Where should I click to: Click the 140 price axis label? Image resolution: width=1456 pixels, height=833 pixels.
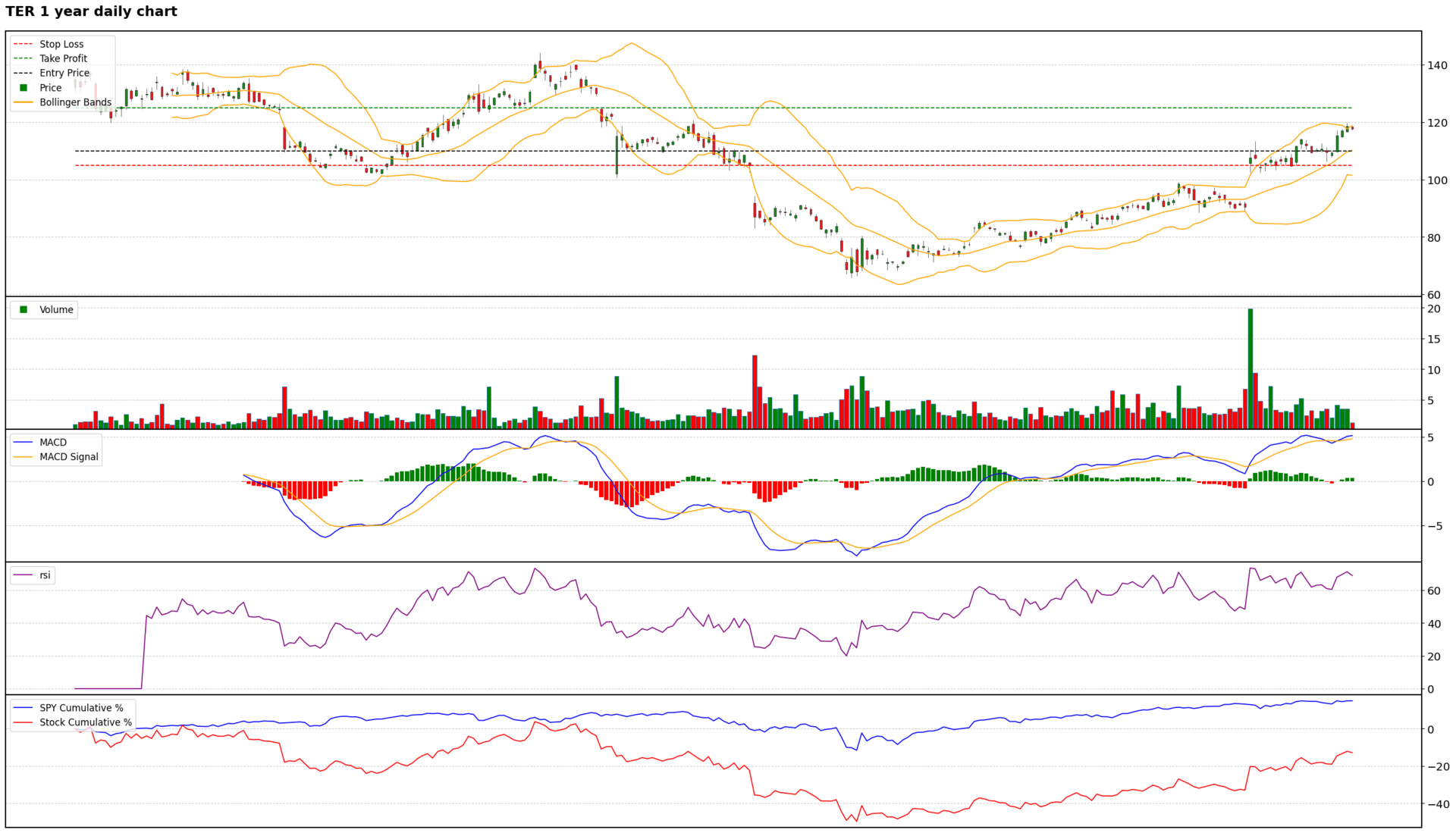coord(1436,66)
